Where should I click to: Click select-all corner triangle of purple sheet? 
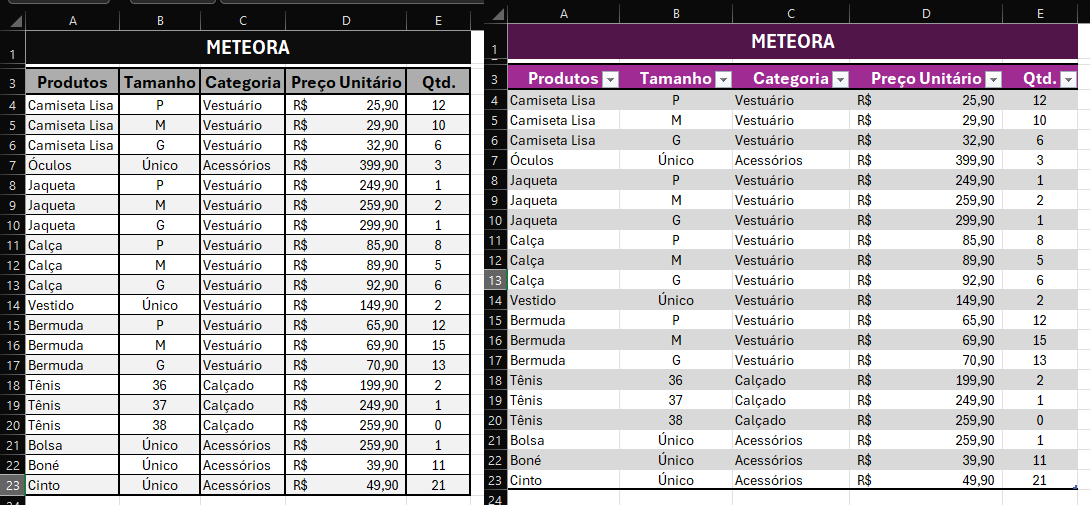point(496,13)
